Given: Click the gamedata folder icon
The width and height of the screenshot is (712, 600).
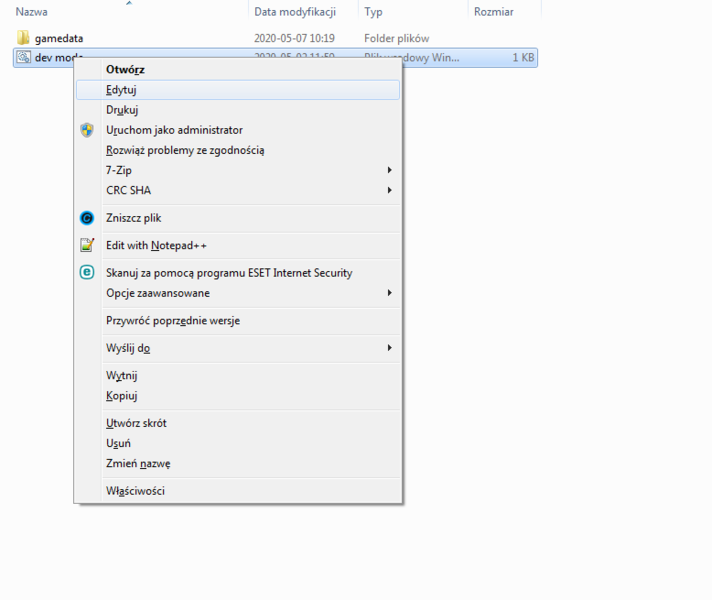Looking at the screenshot, I should 24,38.
